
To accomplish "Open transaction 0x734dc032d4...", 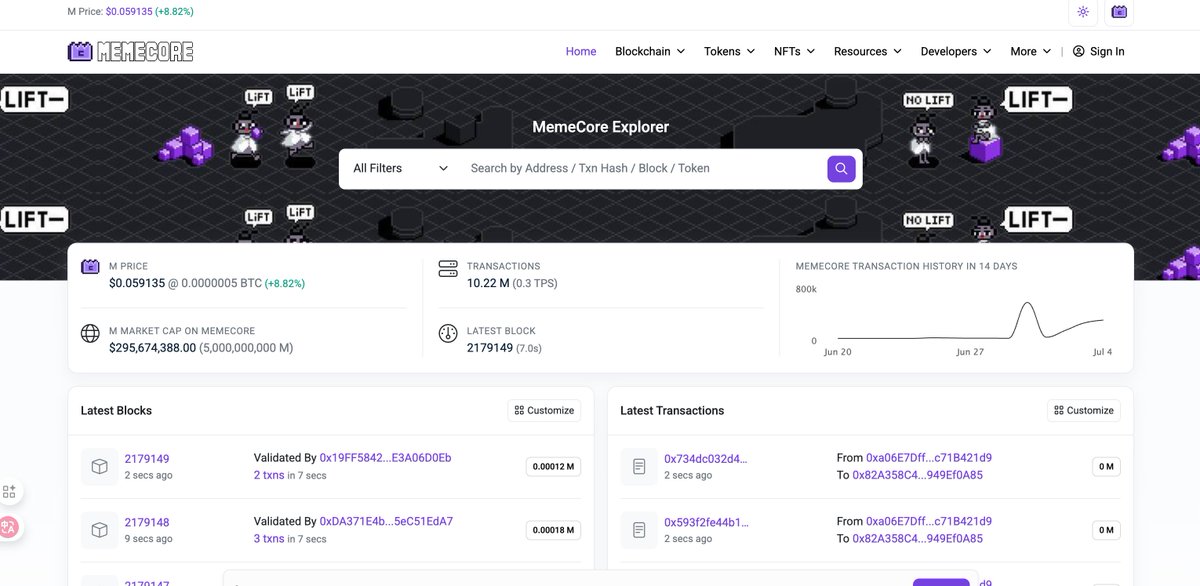I will click(705, 459).
